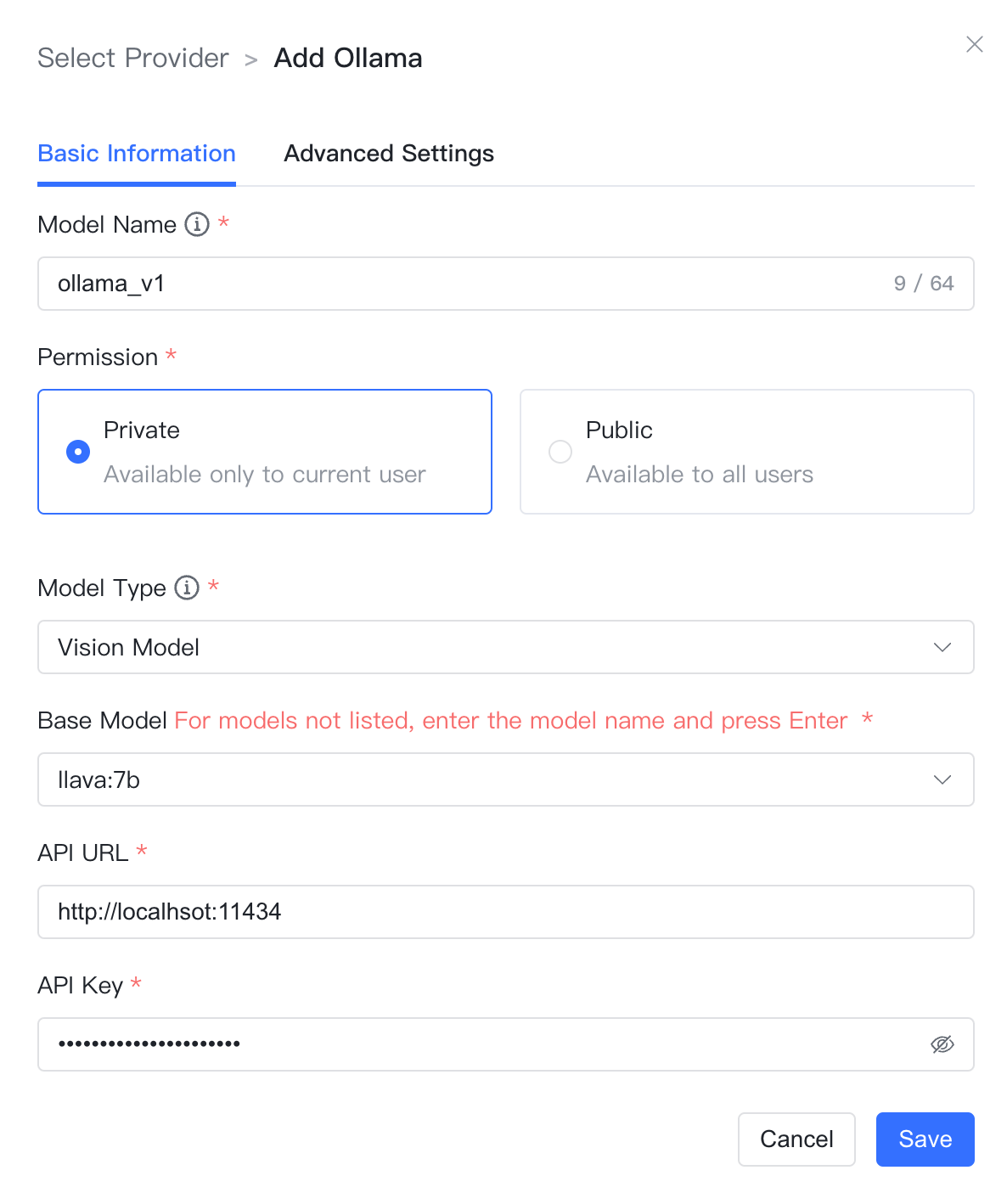Switch to the Advanced Settings tab
The width and height of the screenshot is (1007, 1204).
click(x=389, y=154)
